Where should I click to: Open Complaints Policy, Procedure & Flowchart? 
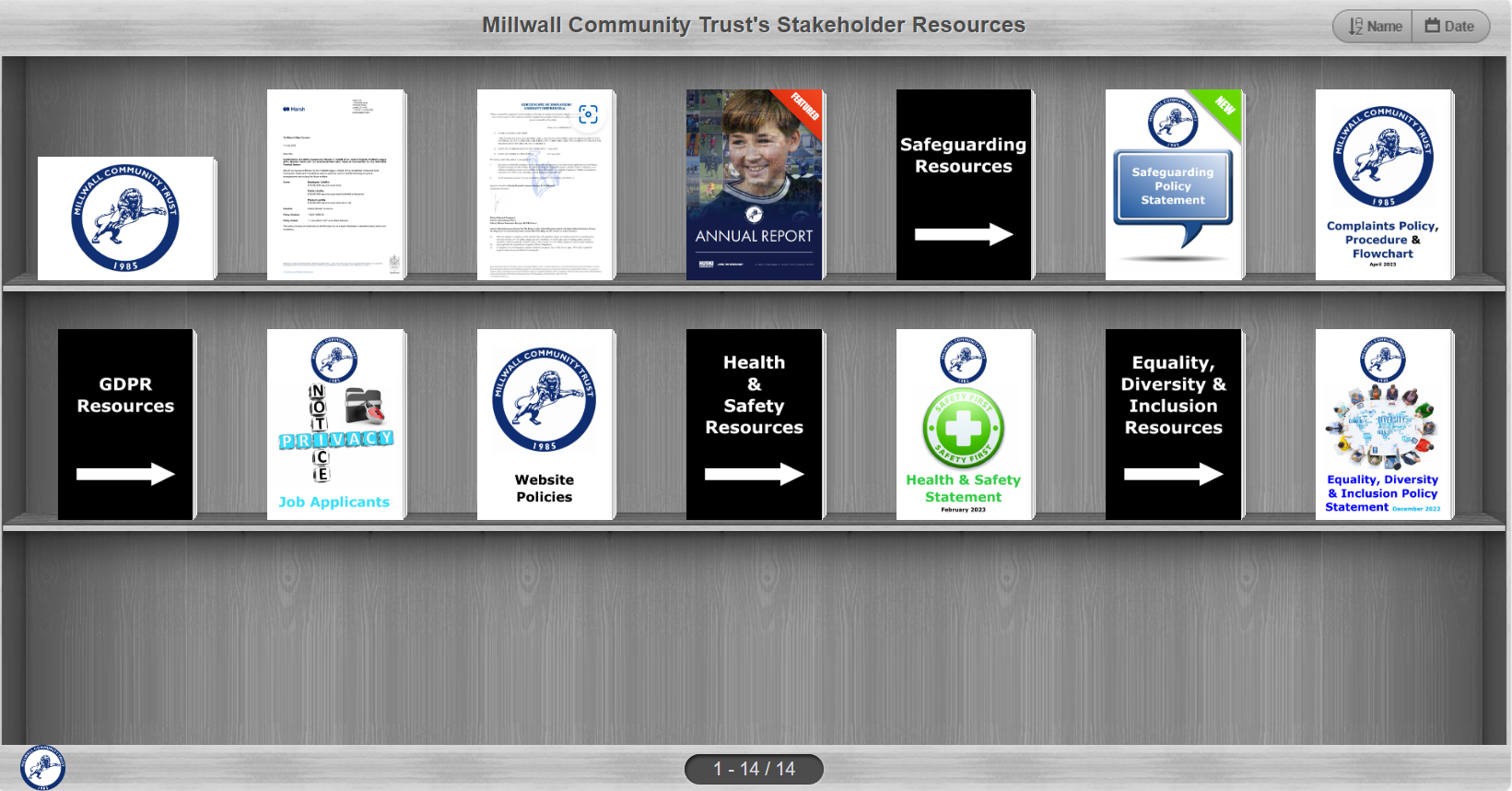point(1382,184)
